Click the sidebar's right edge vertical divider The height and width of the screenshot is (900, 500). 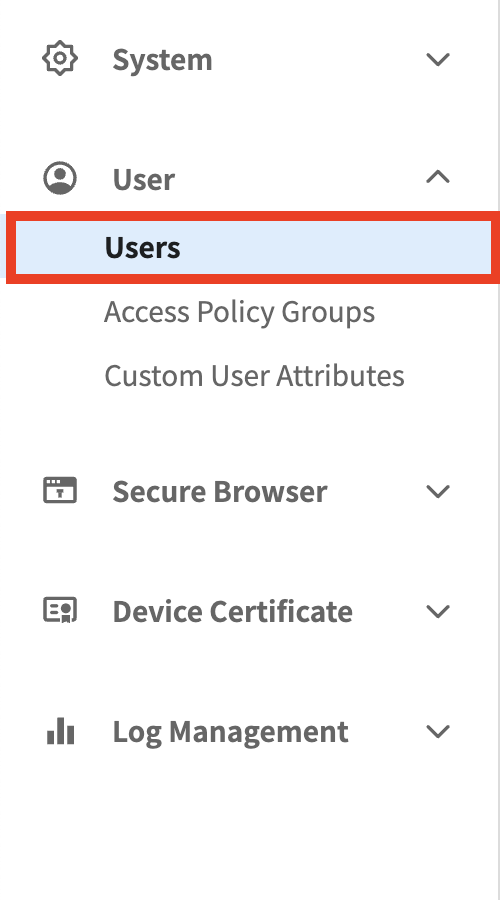[x=498, y=450]
